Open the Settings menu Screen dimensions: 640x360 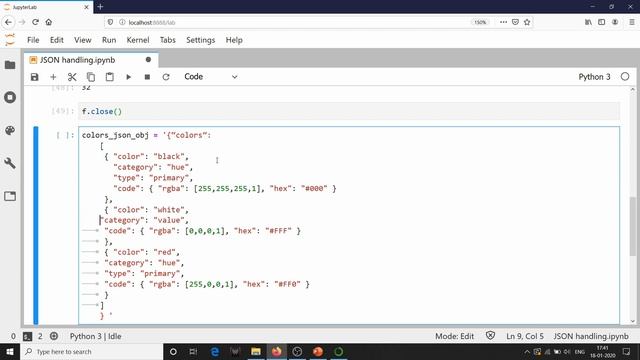[200, 40]
